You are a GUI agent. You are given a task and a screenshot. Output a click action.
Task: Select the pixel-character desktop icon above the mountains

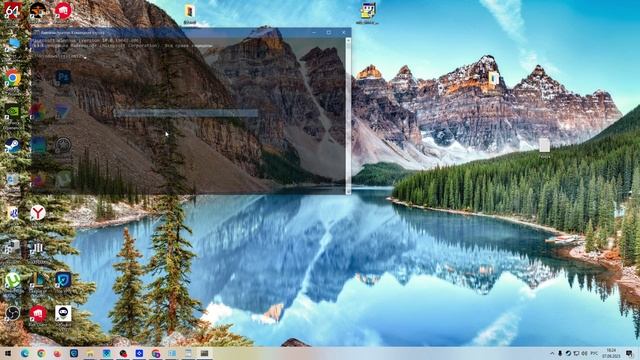(x=368, y=11)
